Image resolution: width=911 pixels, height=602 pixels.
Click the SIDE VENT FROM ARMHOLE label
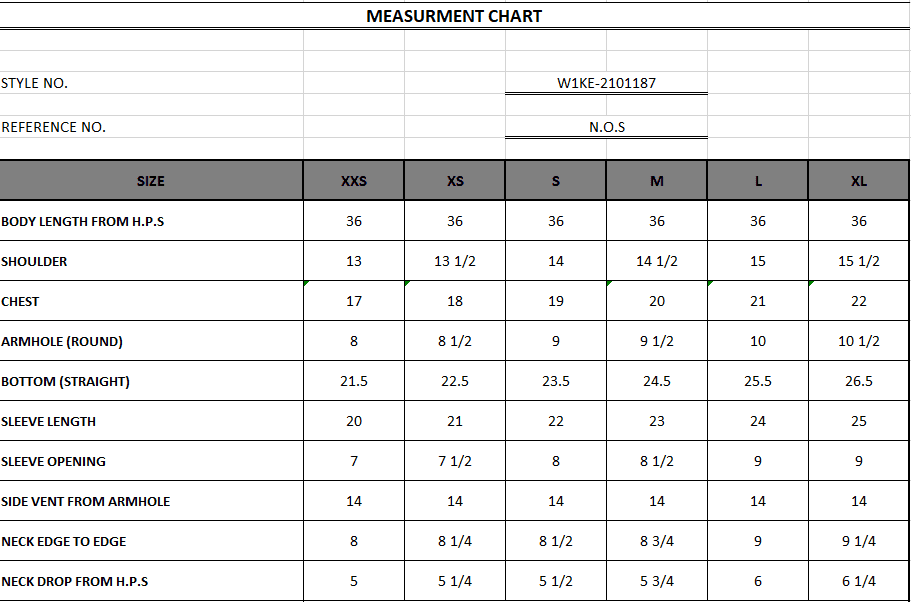pyautogui.click(x=86, y=501)
